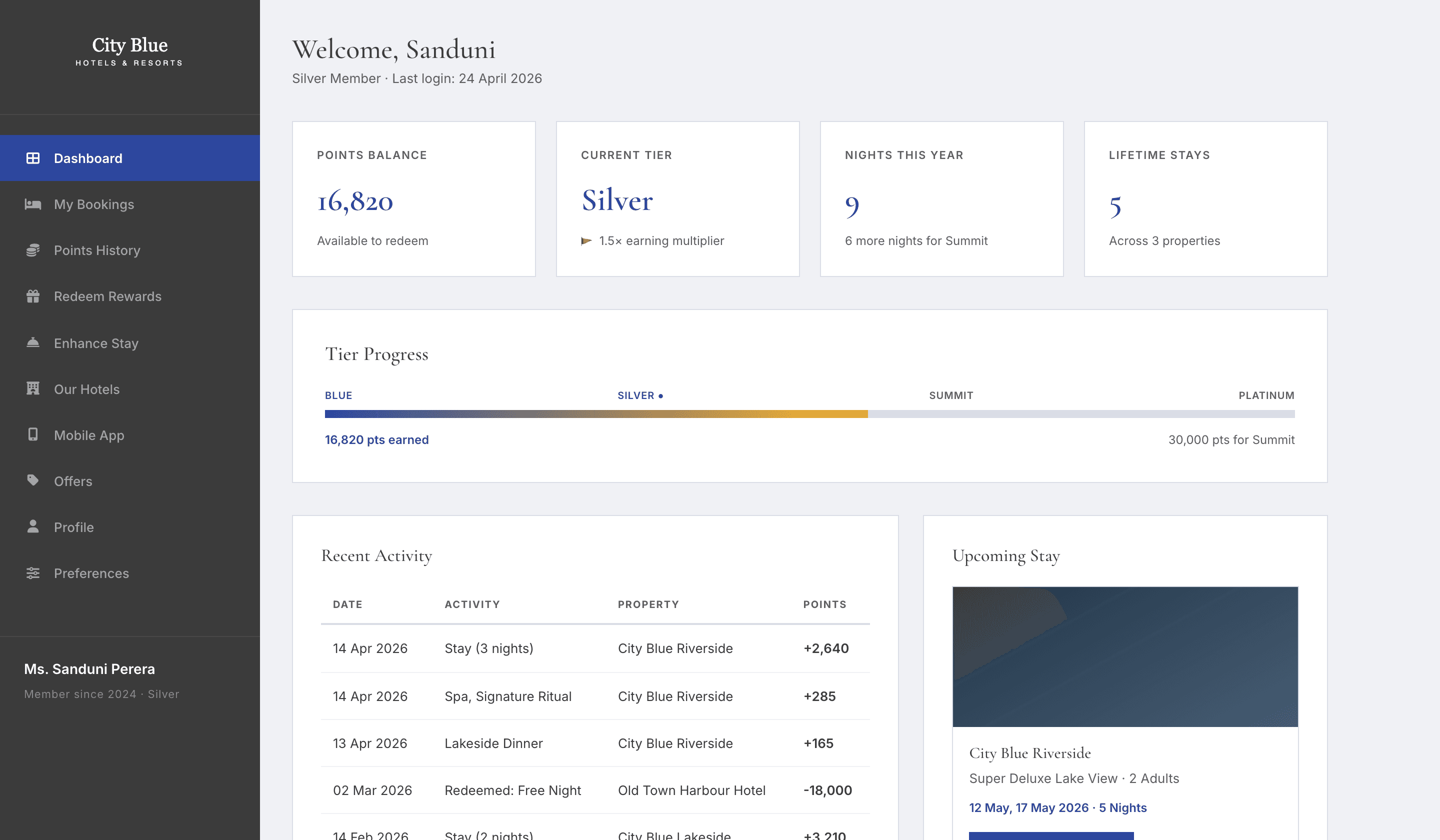Click Old Town Harbour Hotel property
This screenshot has height=840, width=1440.
(691, 790)
